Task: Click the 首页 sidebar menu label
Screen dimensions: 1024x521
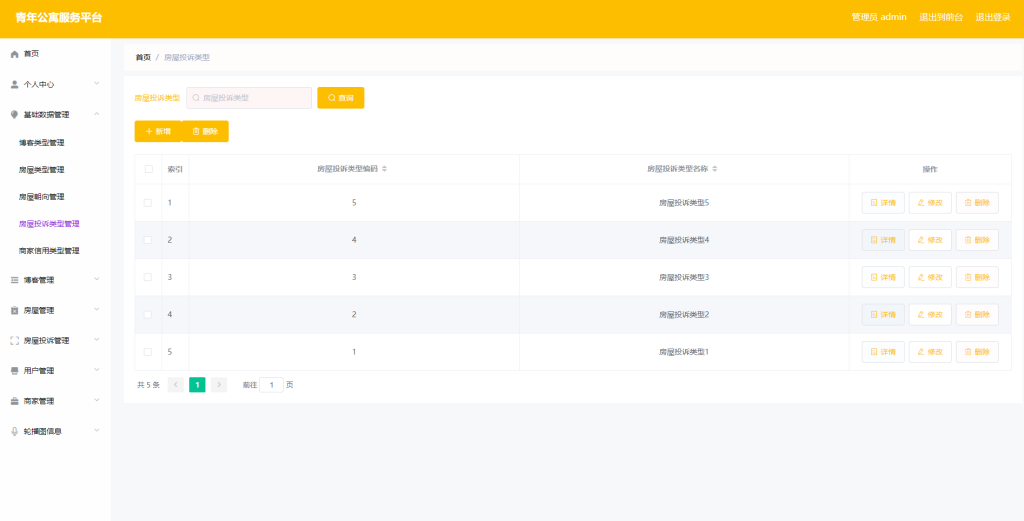Action: tap(31, 54)
